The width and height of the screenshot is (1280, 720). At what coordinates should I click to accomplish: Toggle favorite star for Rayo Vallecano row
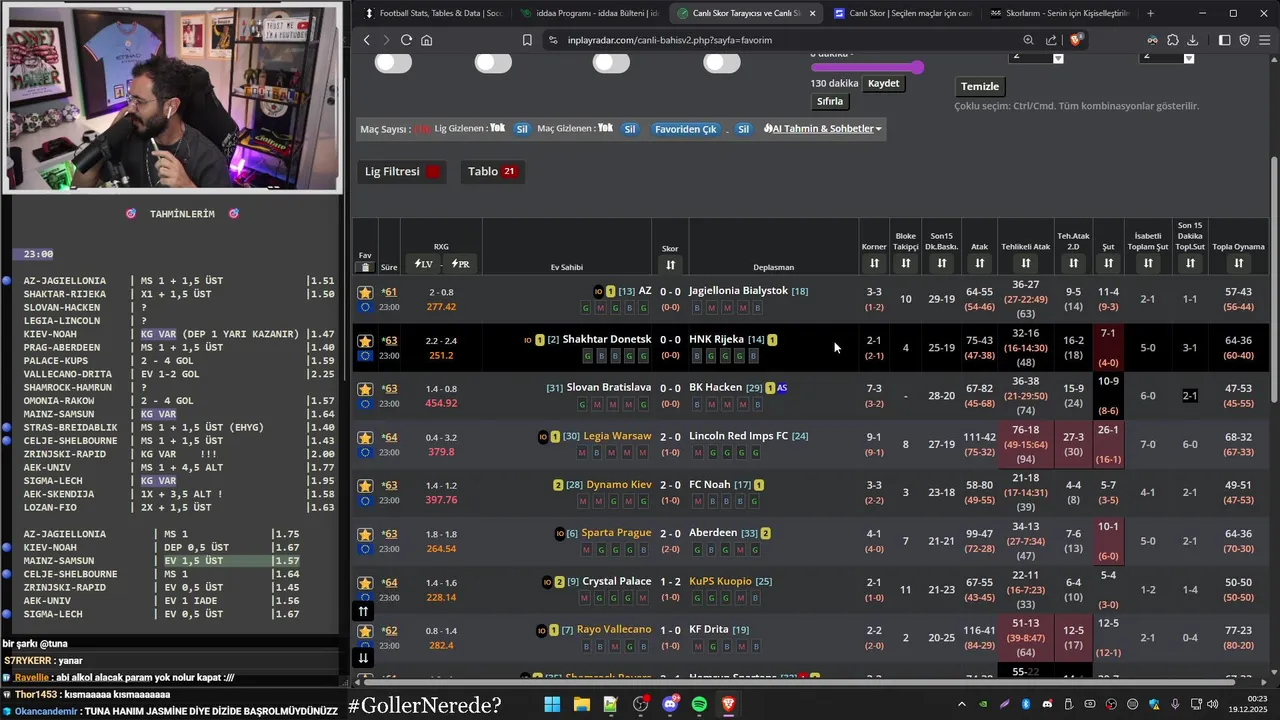pyautogui.click(x=365, y=631)
